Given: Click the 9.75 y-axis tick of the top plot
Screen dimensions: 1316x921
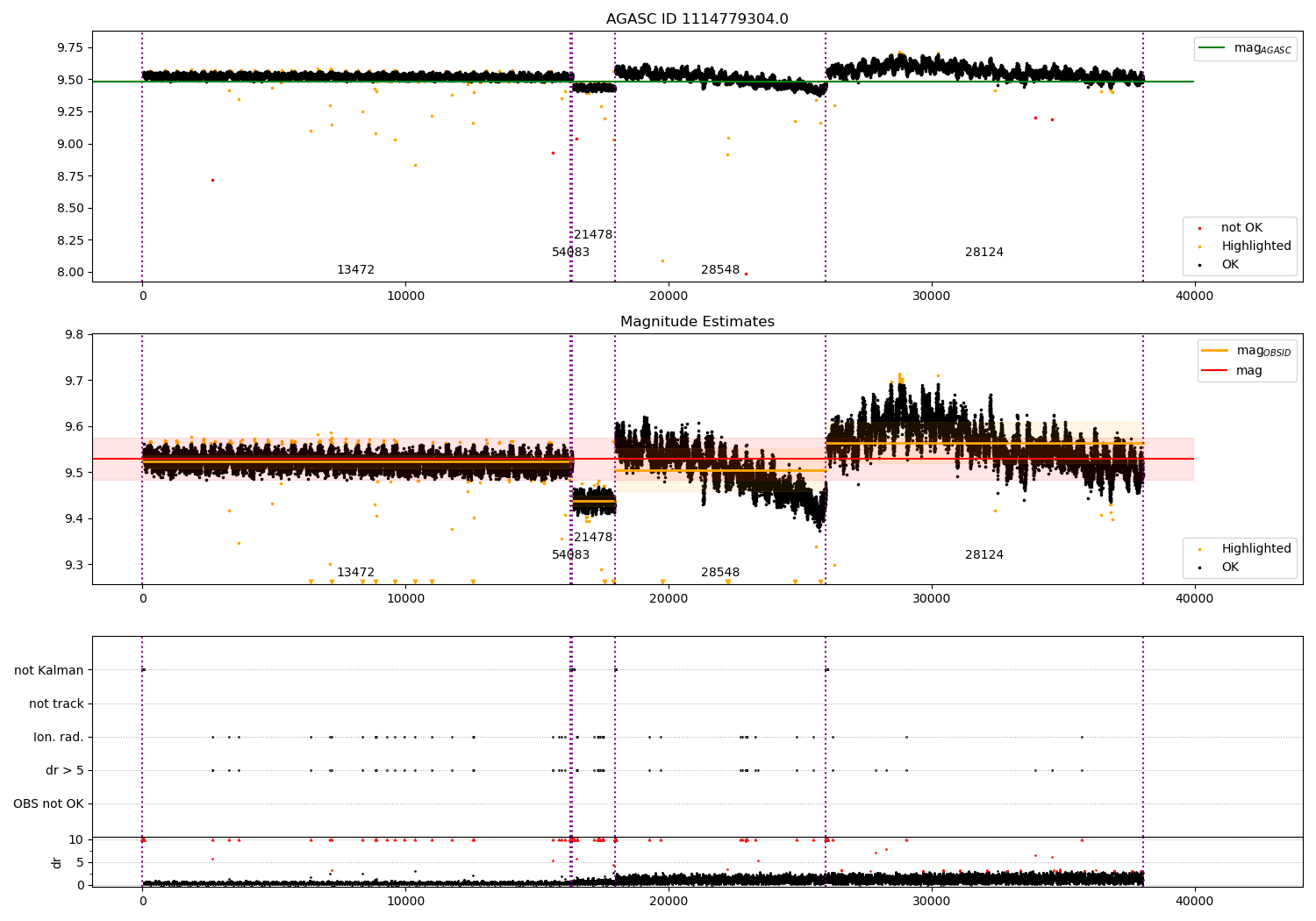Looking at the screenshot, I should click(69, 47).
